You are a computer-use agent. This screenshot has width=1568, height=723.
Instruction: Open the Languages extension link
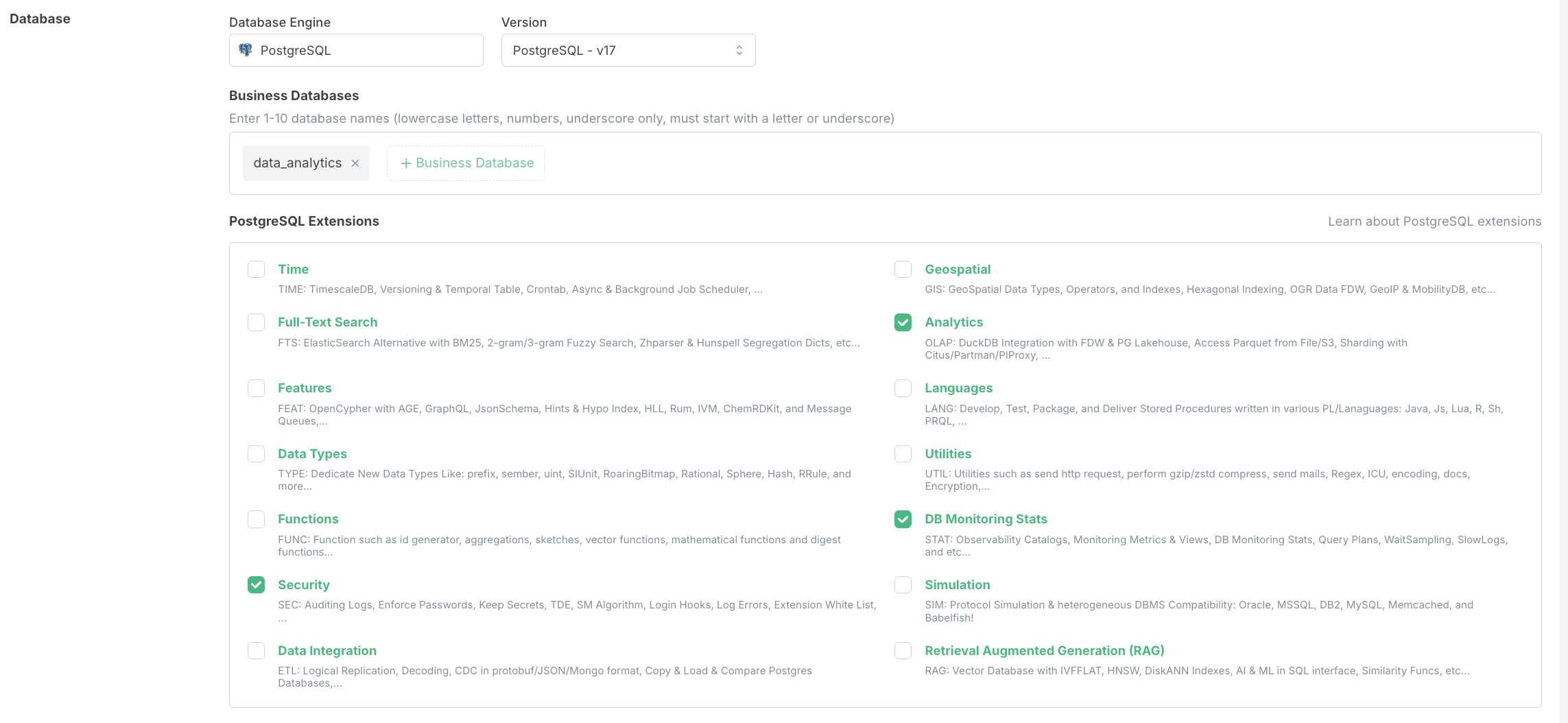click(958, 388)
